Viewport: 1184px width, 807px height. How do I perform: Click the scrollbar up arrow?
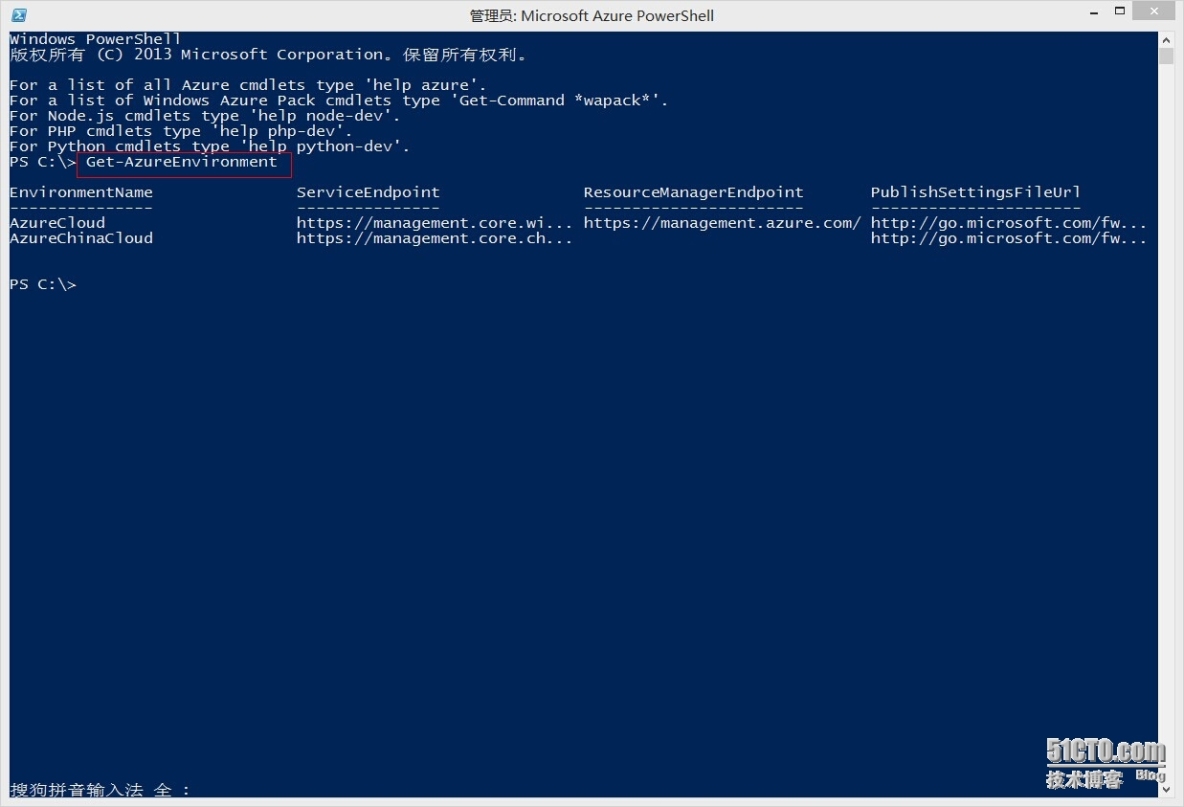(1166, 39)
